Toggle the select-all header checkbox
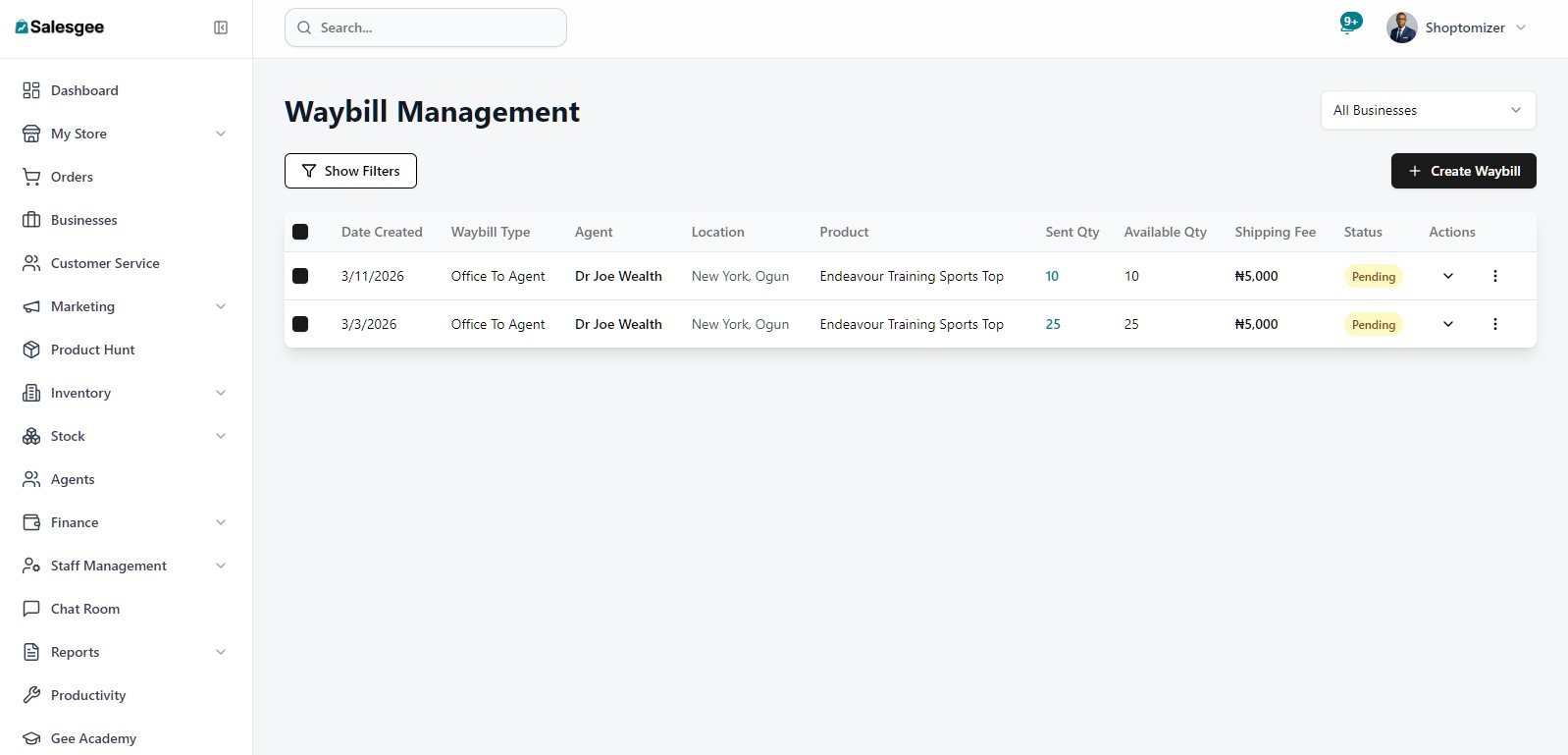The image size is (1568, 755). 300,232
